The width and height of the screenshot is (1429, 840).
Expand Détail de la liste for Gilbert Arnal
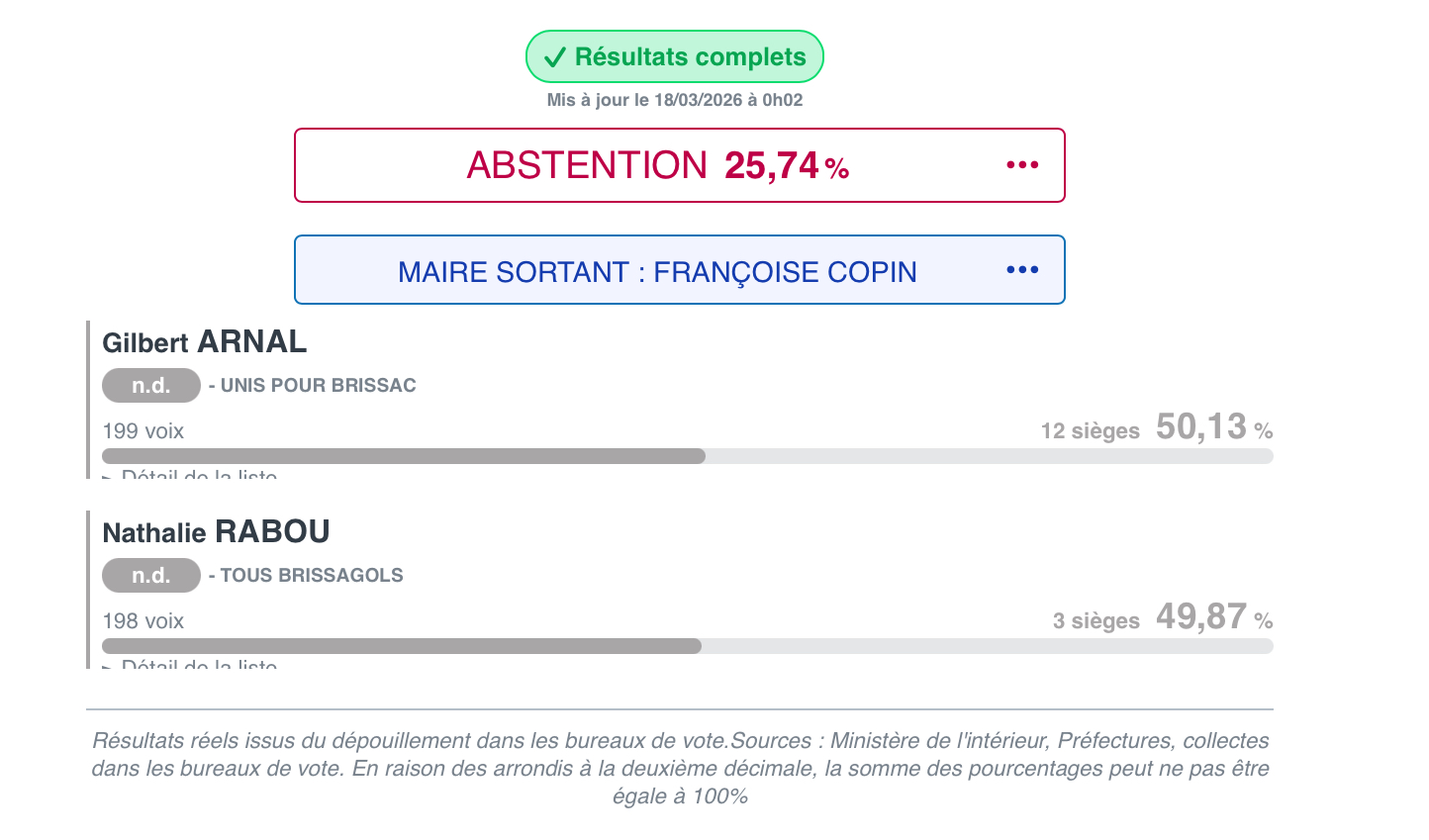coord(198,475)
